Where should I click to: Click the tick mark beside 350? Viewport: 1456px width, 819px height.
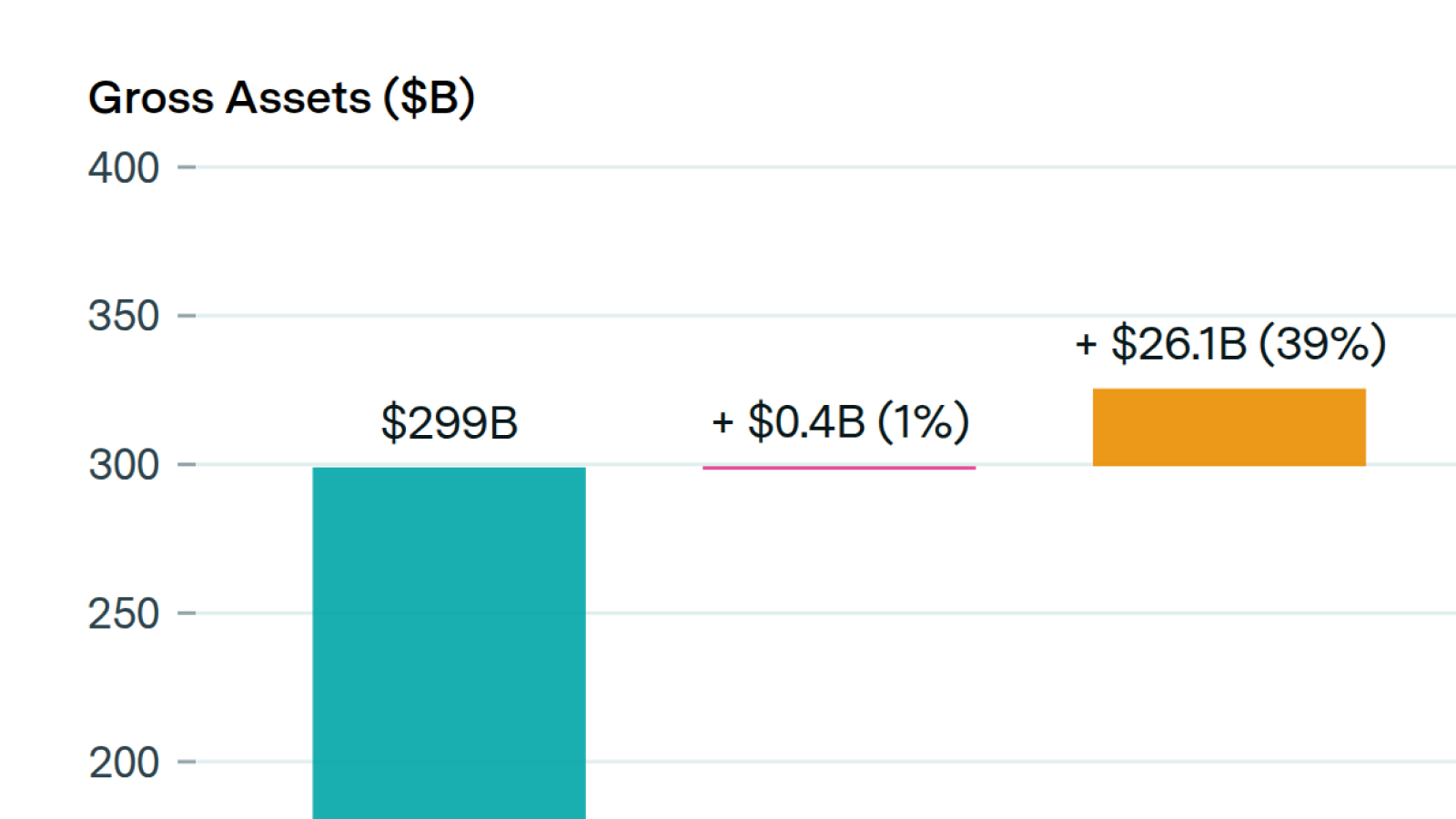point(187,316)
